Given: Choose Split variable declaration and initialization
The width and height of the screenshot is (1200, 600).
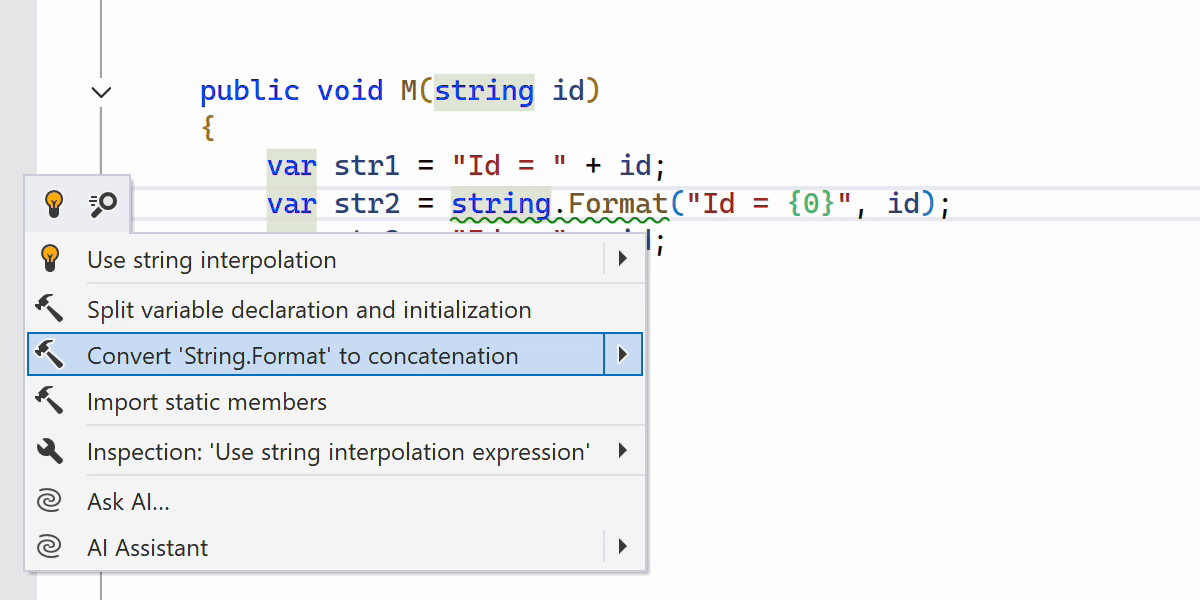Looking at the screenshot, I should [x=309, y=310].
